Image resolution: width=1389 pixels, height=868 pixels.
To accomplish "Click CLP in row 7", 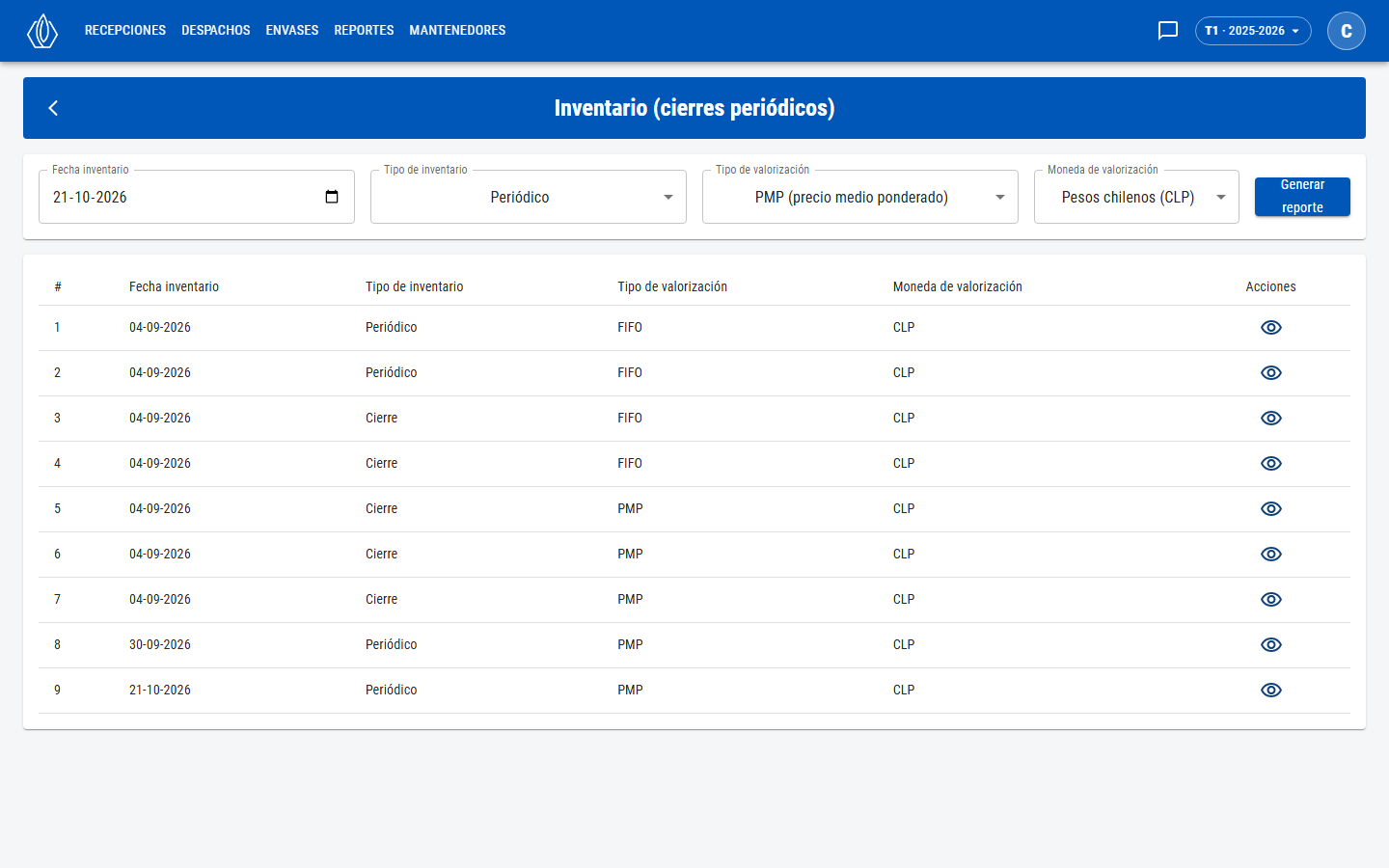I will click(904, 600).
